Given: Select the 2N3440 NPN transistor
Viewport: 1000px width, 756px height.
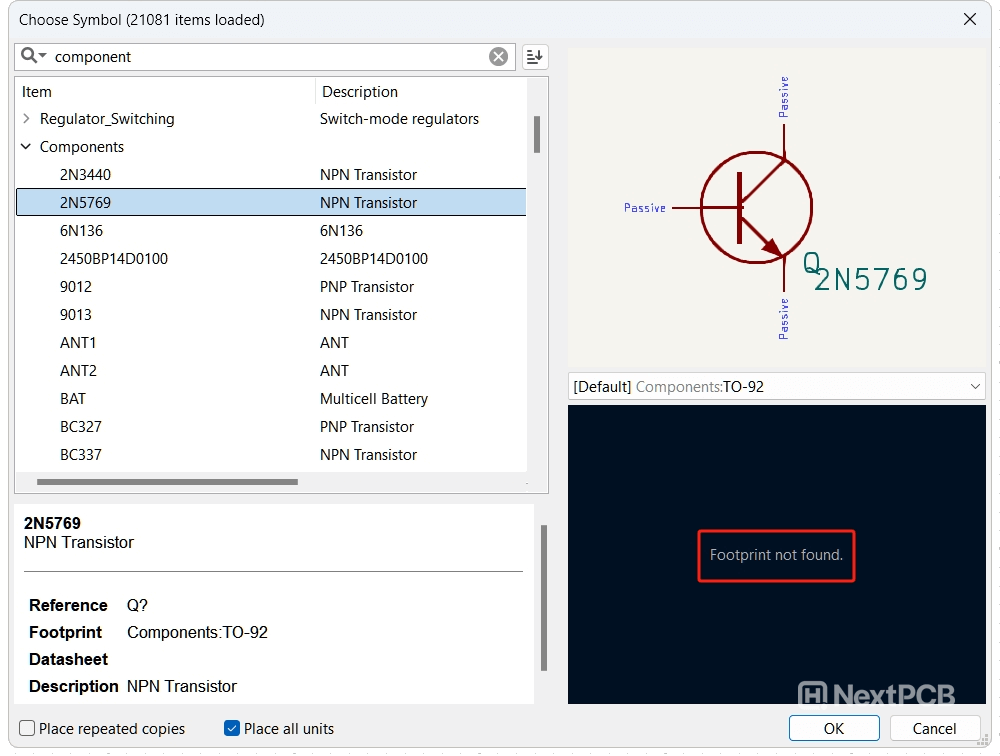Looking at the screenshot, I should point(86,175).
